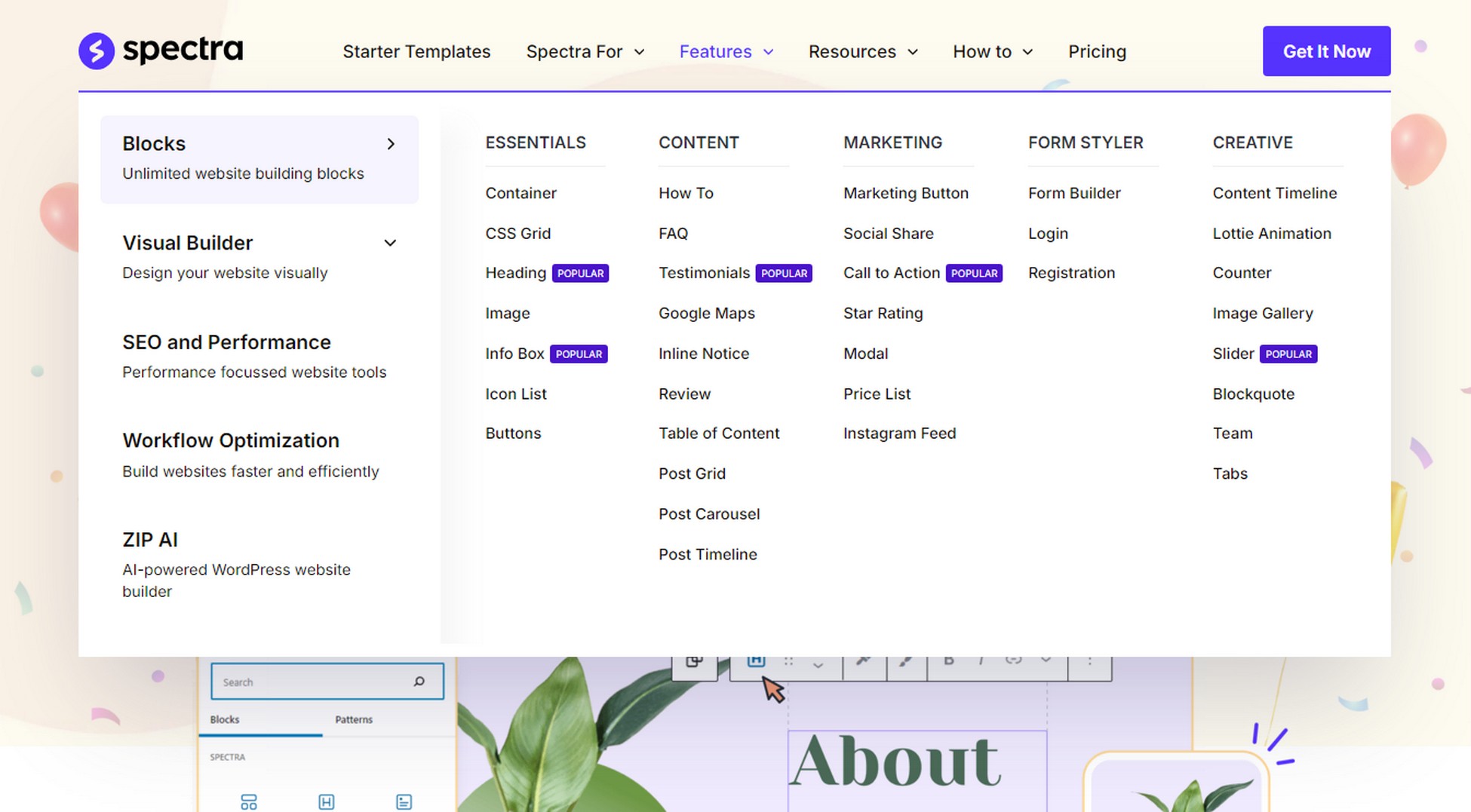Open the Image block link

pos(507,313)
